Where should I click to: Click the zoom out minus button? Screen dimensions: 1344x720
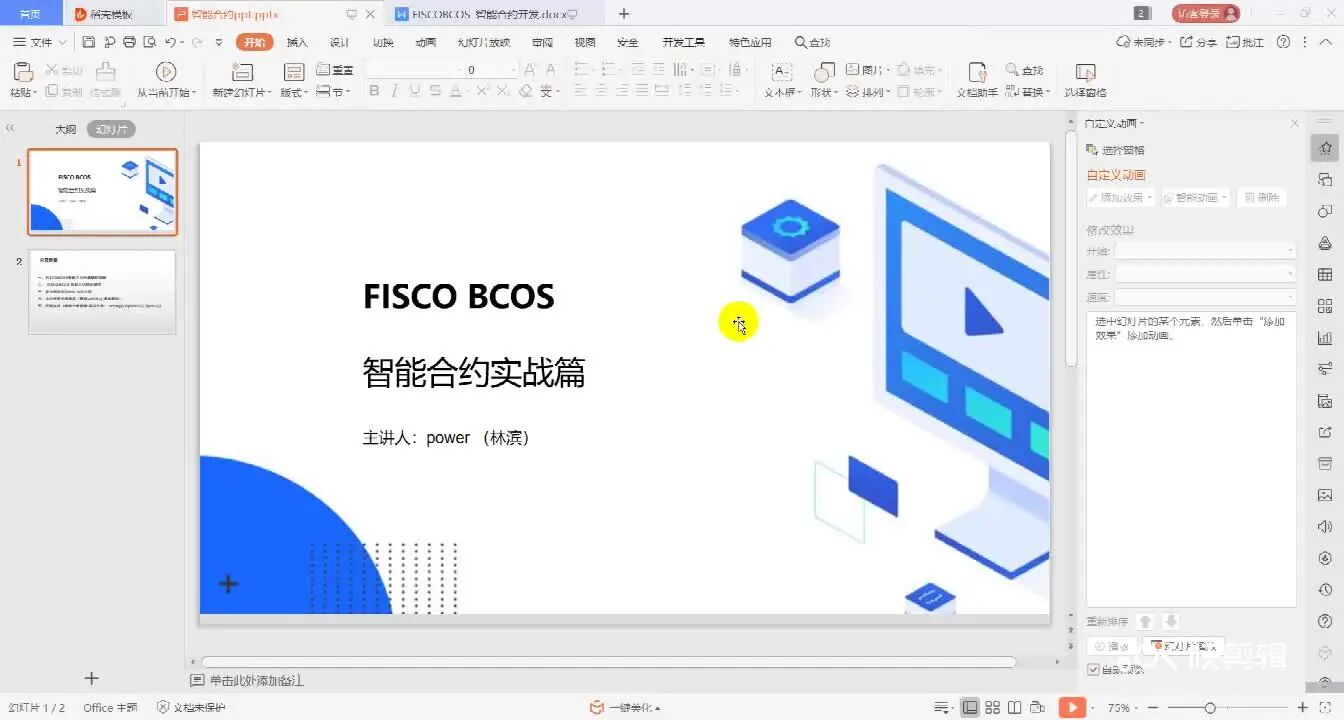pyautogui.click(x=1151, y=708)
